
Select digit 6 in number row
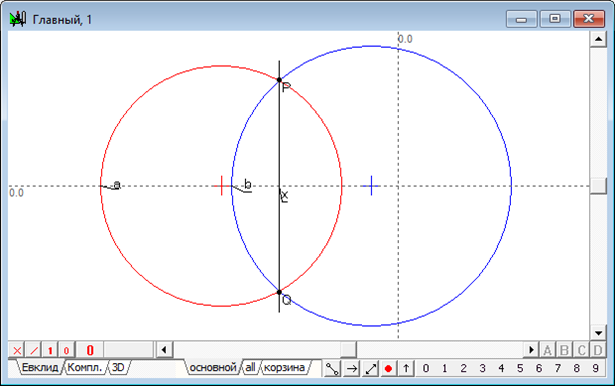coord(539,368)
